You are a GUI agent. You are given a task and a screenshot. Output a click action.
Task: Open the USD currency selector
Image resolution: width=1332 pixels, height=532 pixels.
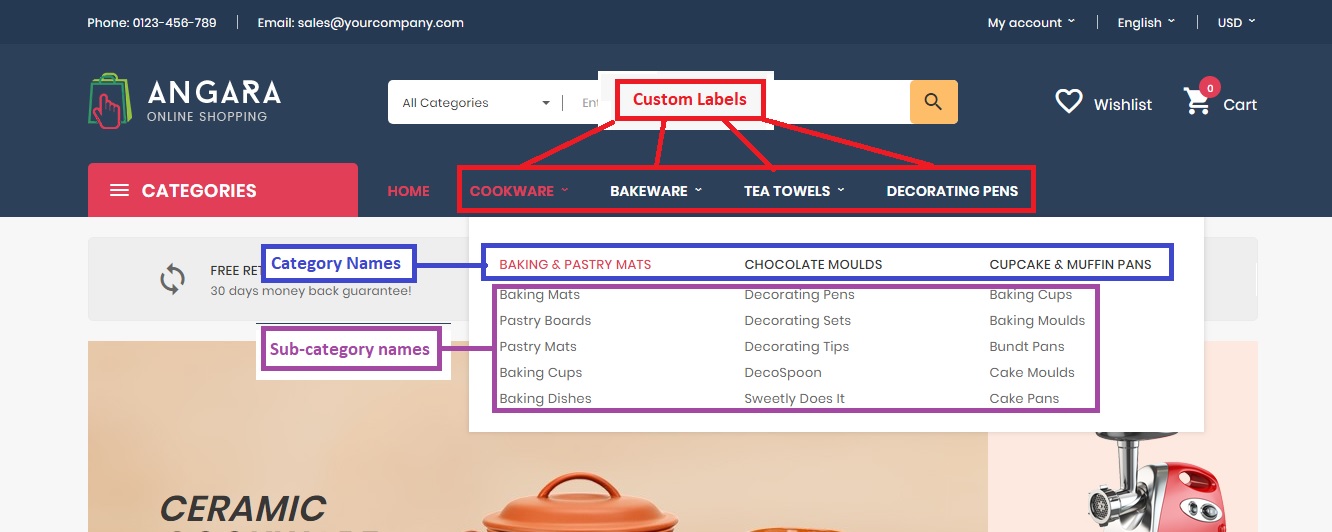1236,22
